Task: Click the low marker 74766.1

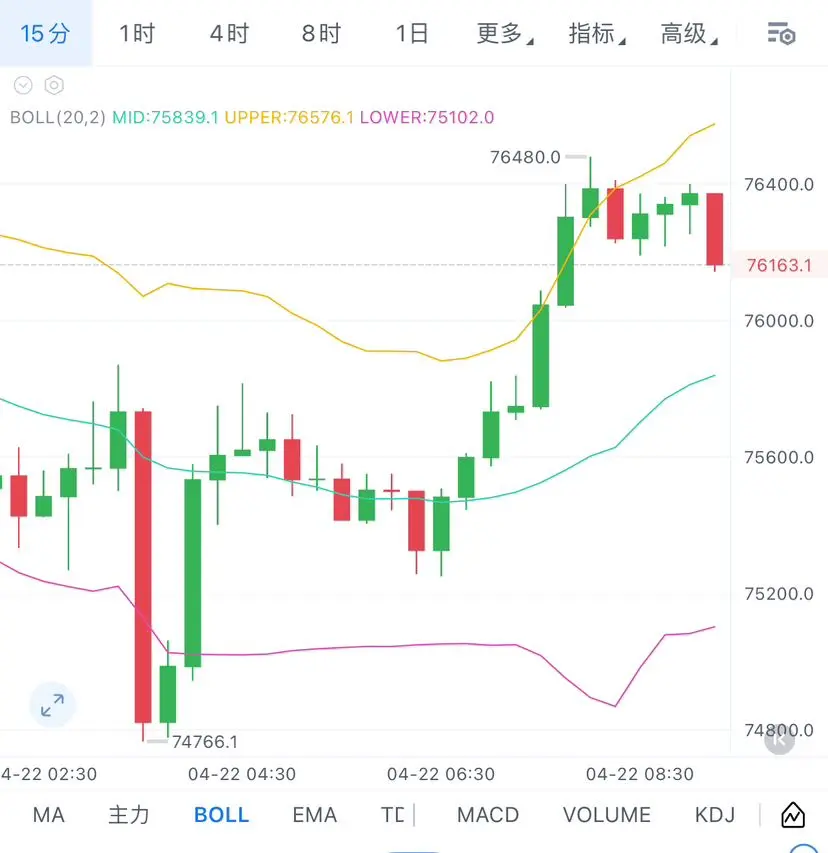Action: pyautogui.click(x=205, y=741)
